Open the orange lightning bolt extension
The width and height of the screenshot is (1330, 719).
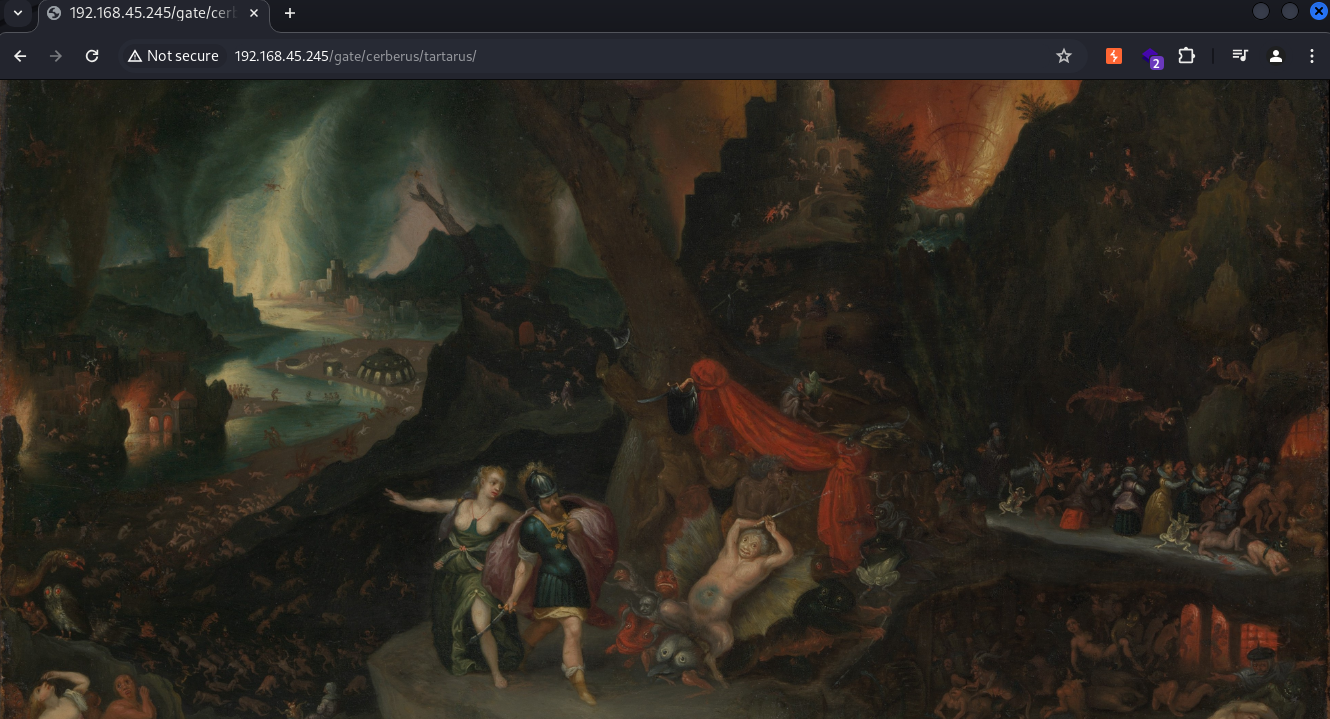(x=1114, y=56)
